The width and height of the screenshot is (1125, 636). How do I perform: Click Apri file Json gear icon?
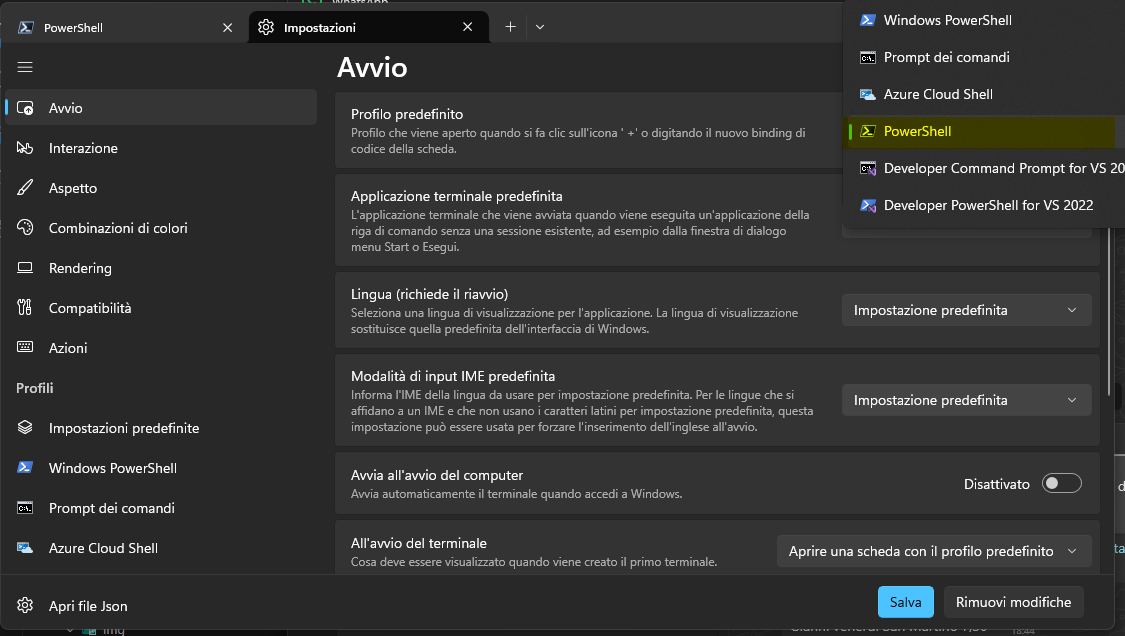pyautogui.click(x=26, y=605)
